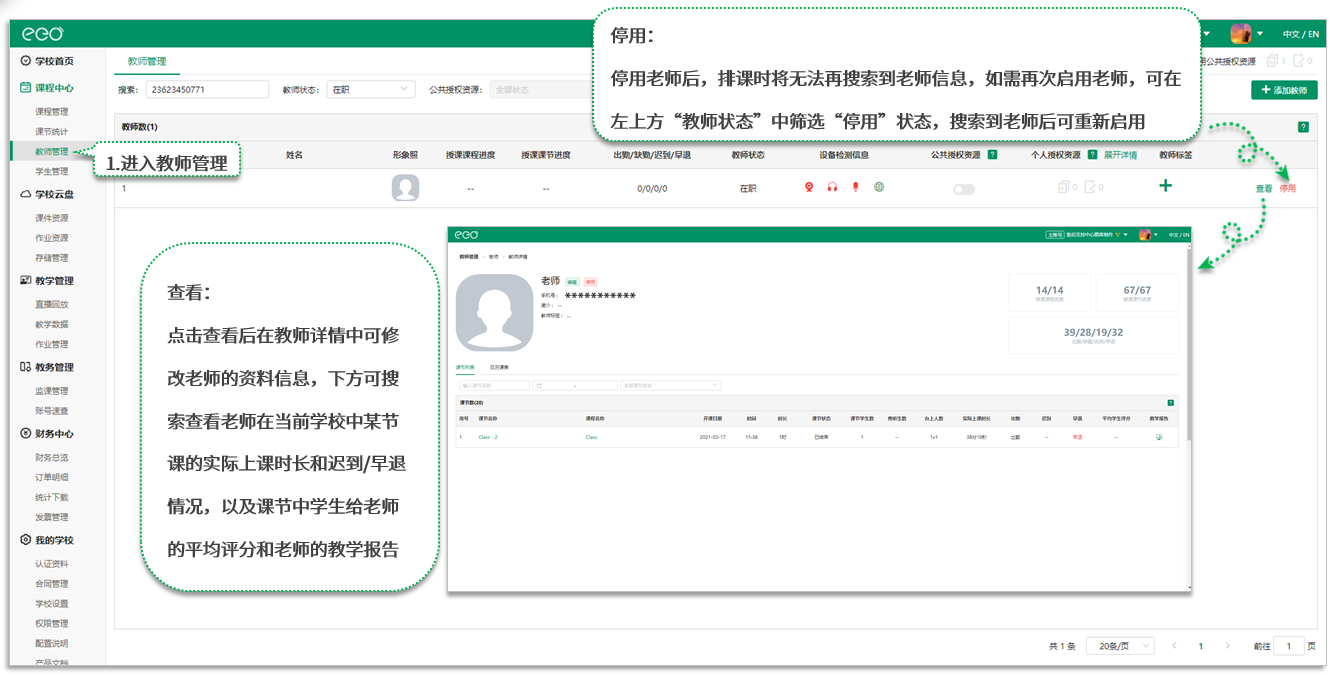Click 停用 link for the teacher

[x=1288, y=188]
